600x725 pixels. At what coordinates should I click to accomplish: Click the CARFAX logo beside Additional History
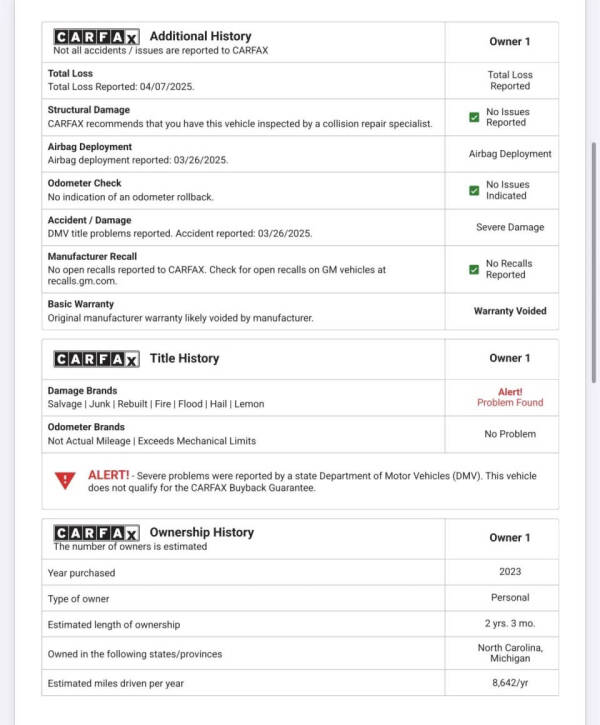96,37
